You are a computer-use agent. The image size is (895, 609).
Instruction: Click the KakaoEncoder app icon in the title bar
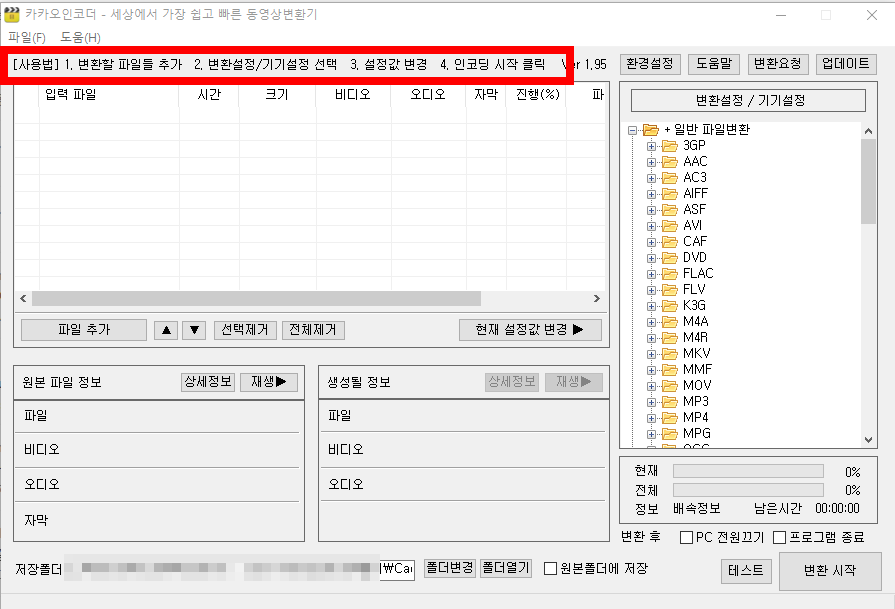(14, 11)
